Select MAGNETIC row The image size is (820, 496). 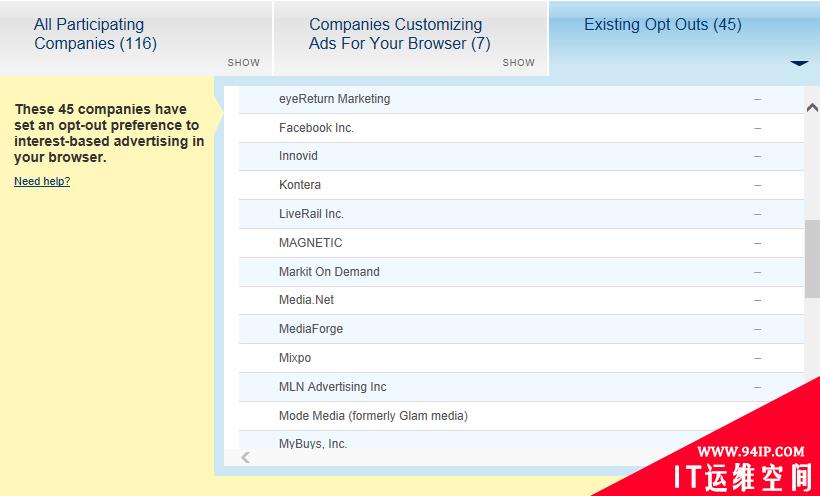521,243
